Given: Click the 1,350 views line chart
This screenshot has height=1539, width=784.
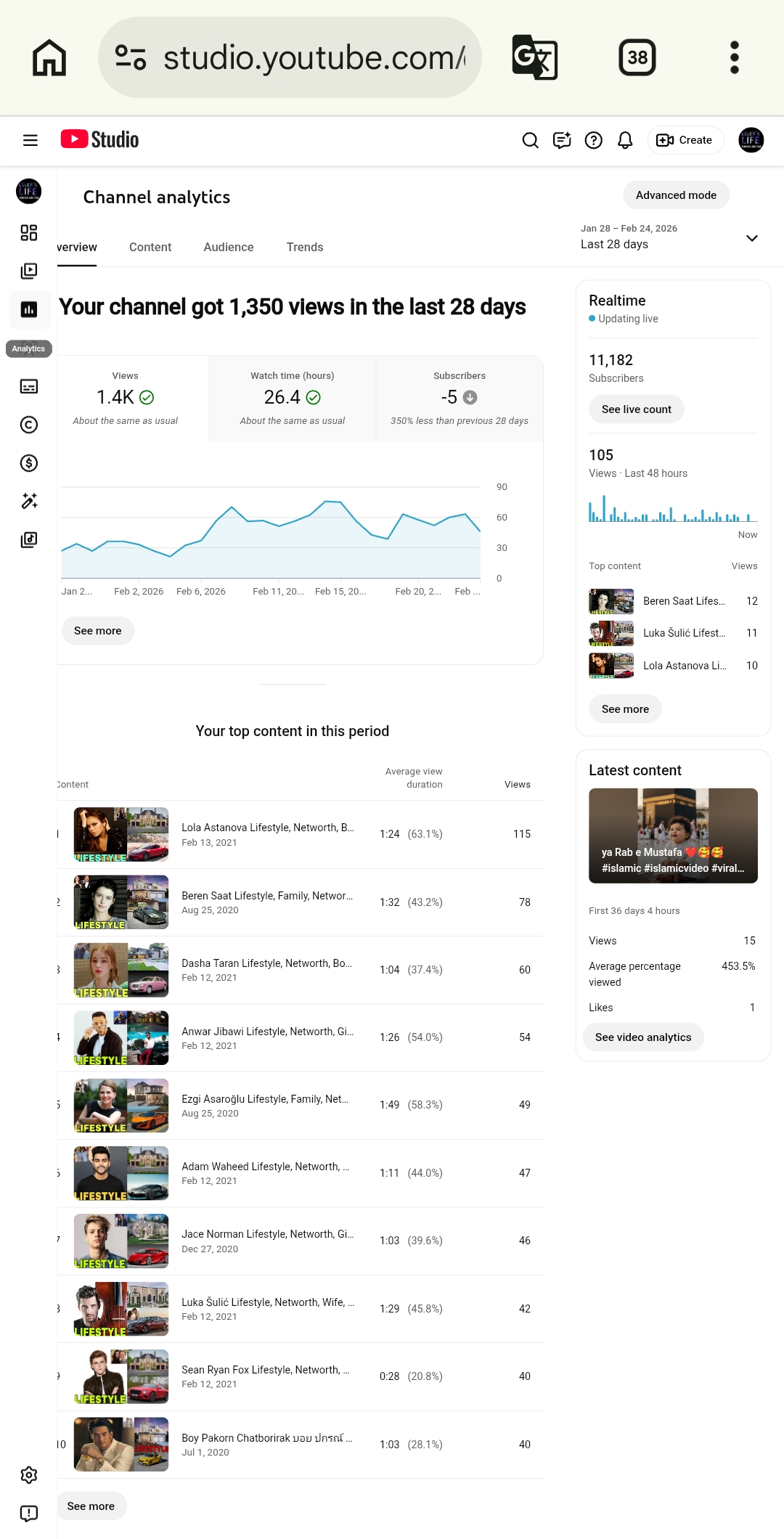Looking at the screenshot, I should pos(271,532).
